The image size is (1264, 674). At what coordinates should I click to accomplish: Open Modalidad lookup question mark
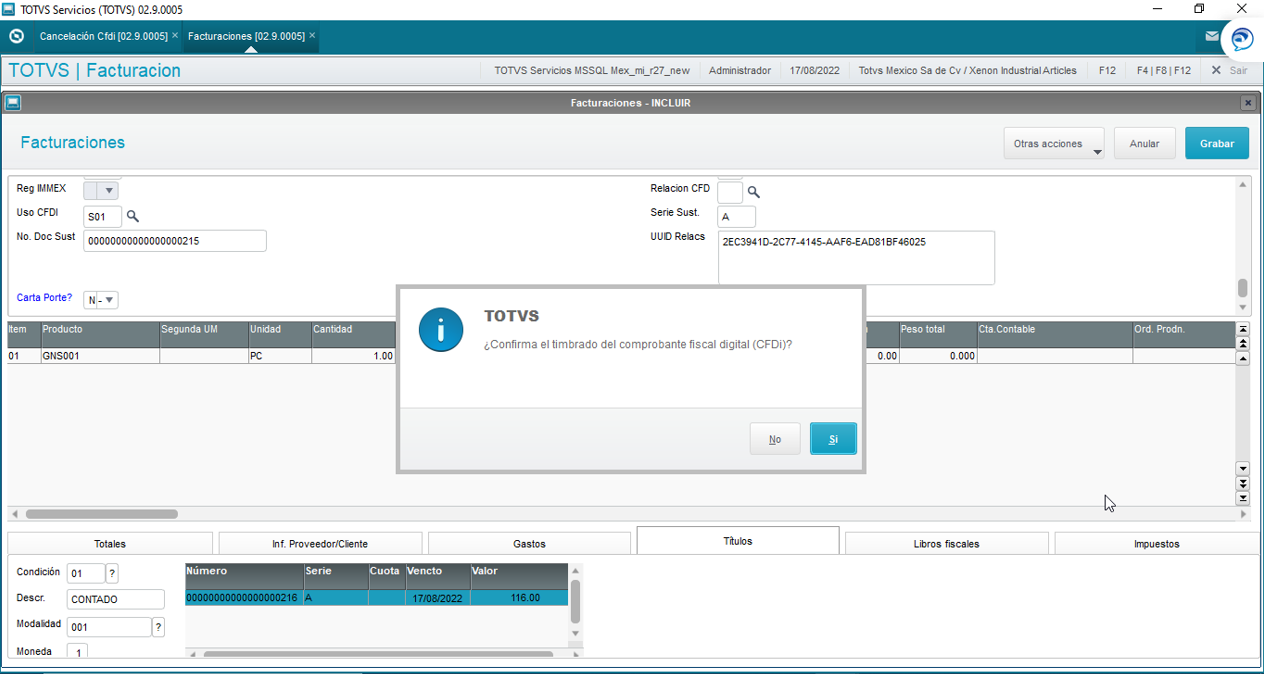(158, 627)
